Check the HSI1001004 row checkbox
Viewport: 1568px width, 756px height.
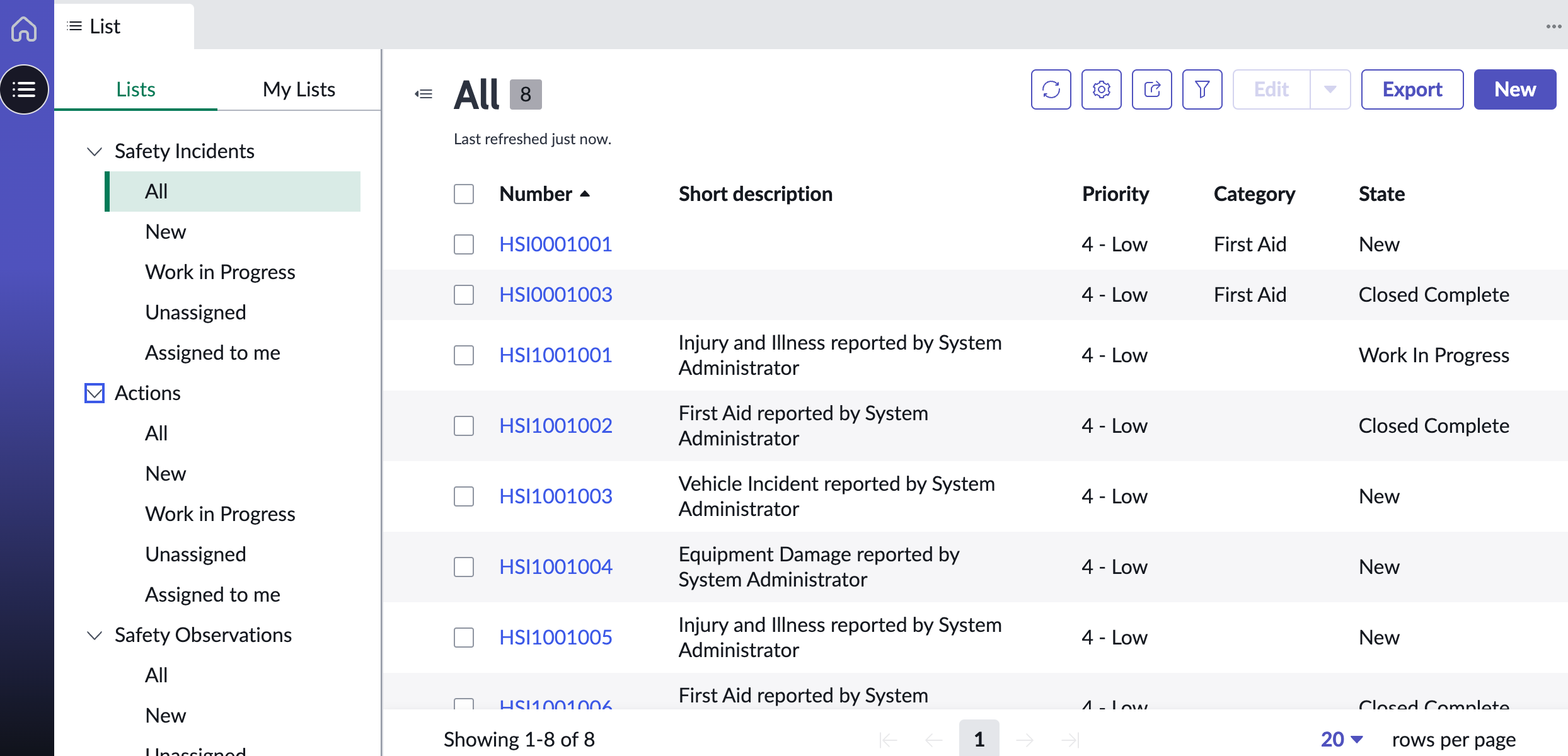coord(464,567)
